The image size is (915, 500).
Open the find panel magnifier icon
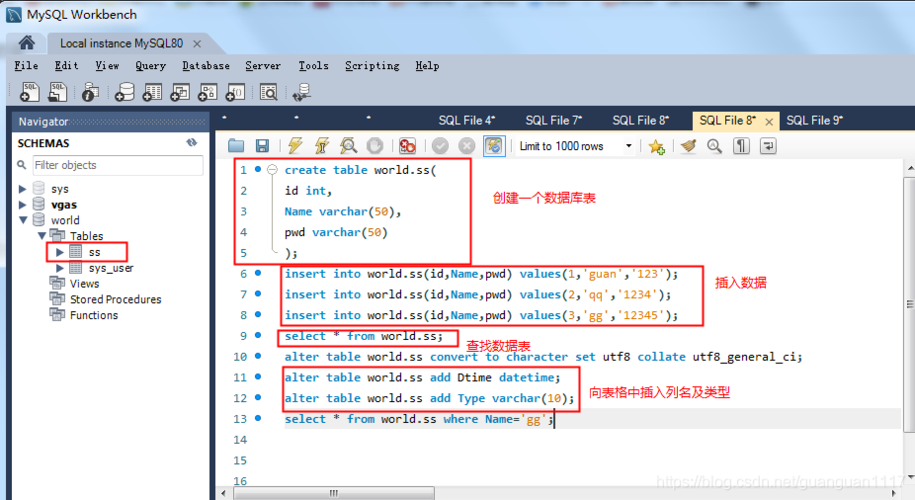[714, 146]
